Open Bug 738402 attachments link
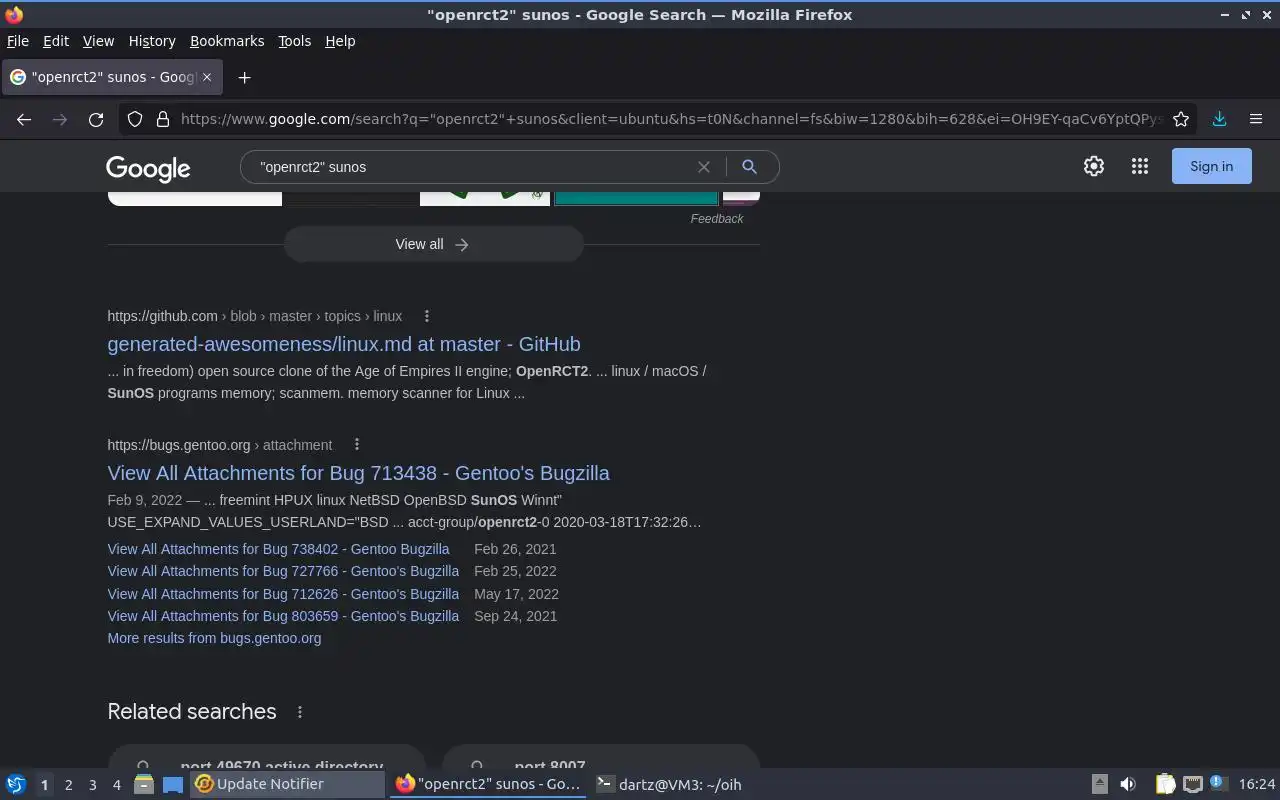 278,549
